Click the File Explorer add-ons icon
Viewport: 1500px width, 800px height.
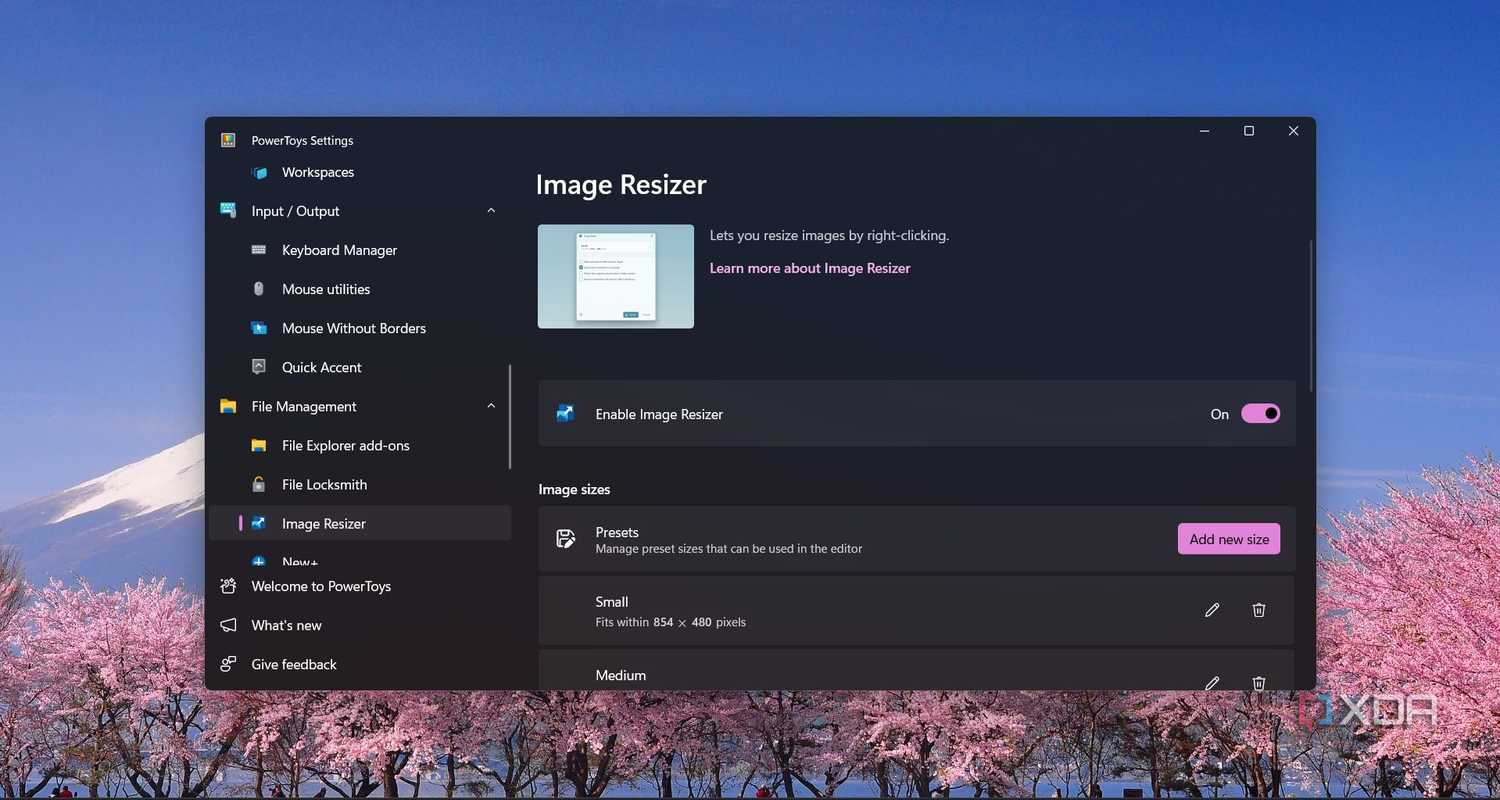pyautogui.click(x=259, y=445)
